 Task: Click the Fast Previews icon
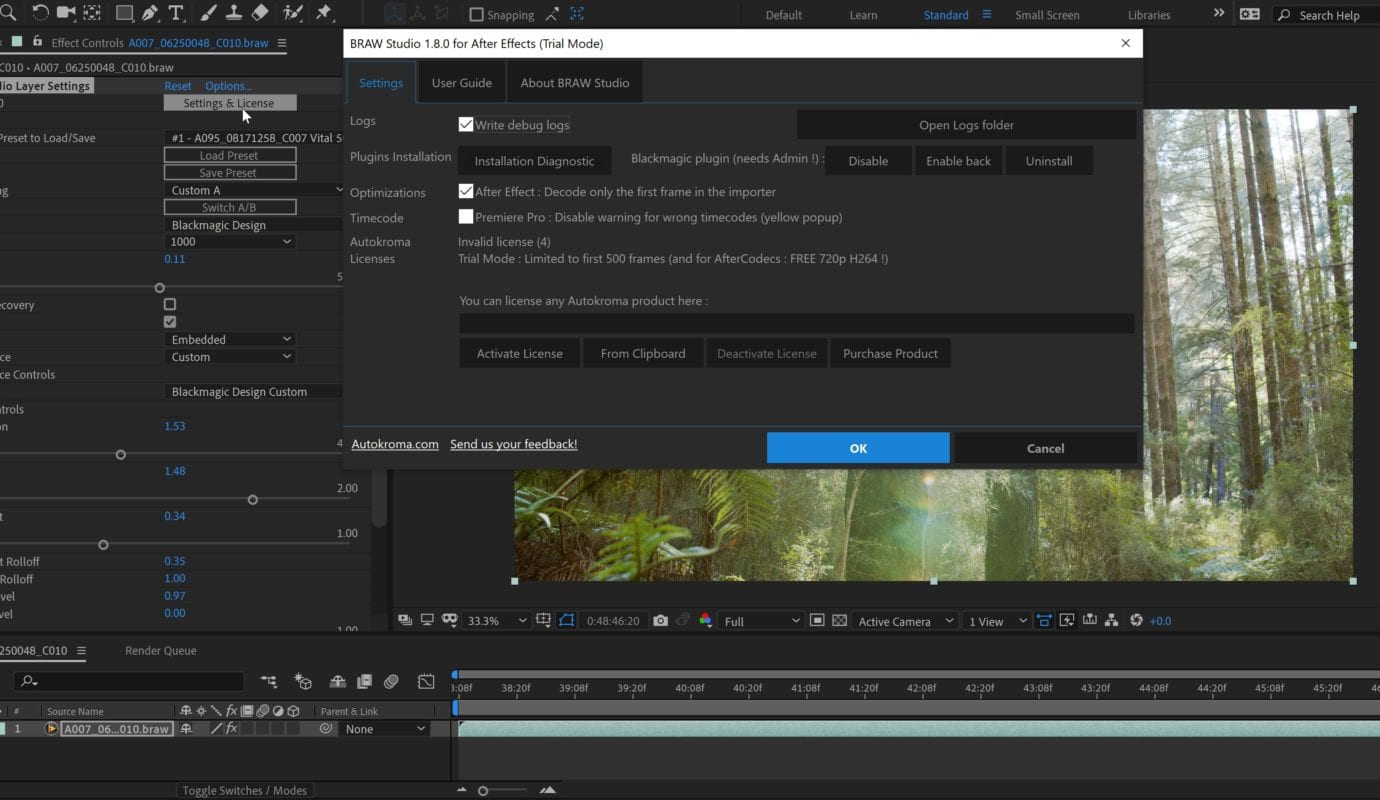click(x=1066, y=621)
